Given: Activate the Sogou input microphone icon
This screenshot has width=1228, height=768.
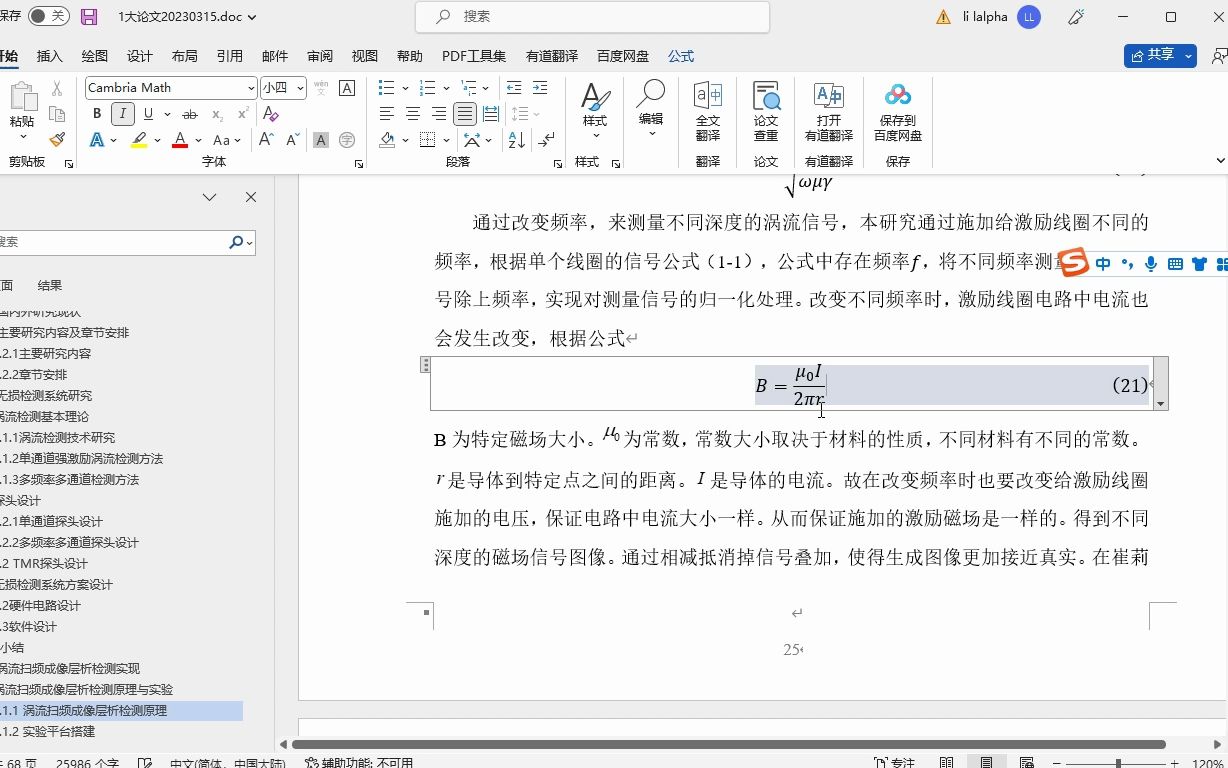Looking at the screenshot, I should pyautogui.click(x=1150, y=263).
